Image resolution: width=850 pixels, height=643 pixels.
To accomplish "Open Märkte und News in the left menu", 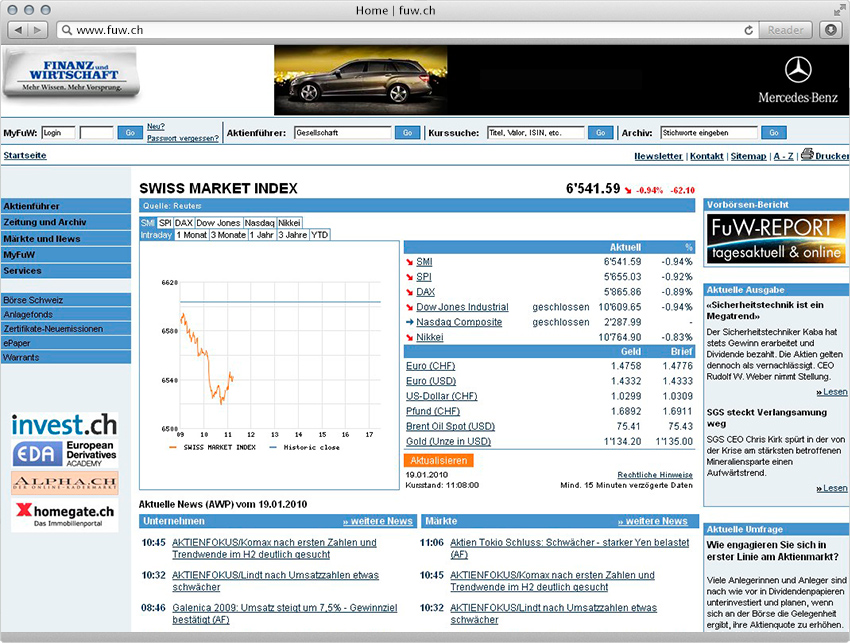I will 66,239.
